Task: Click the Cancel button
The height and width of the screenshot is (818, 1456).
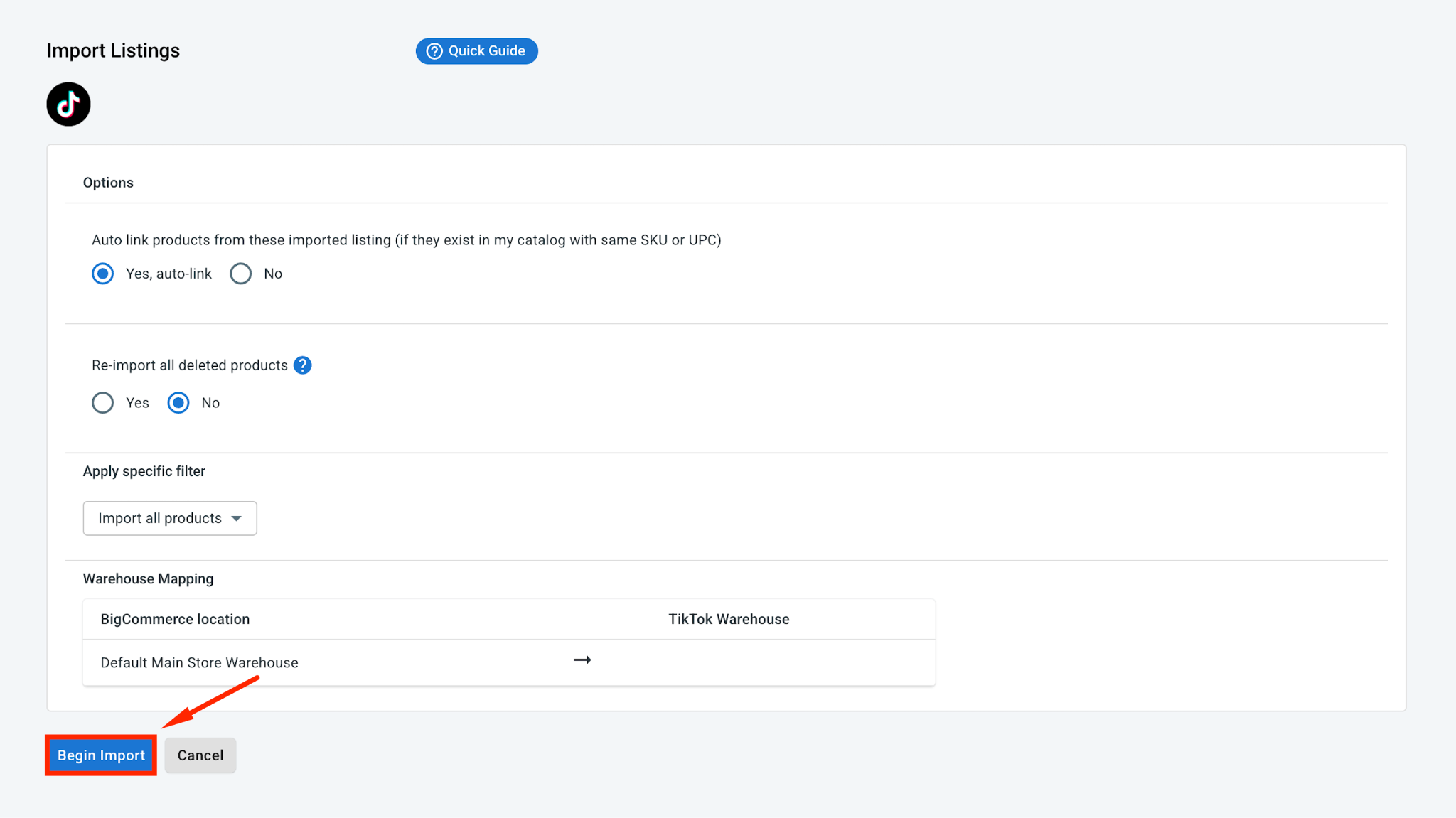Action: (200, 755)
